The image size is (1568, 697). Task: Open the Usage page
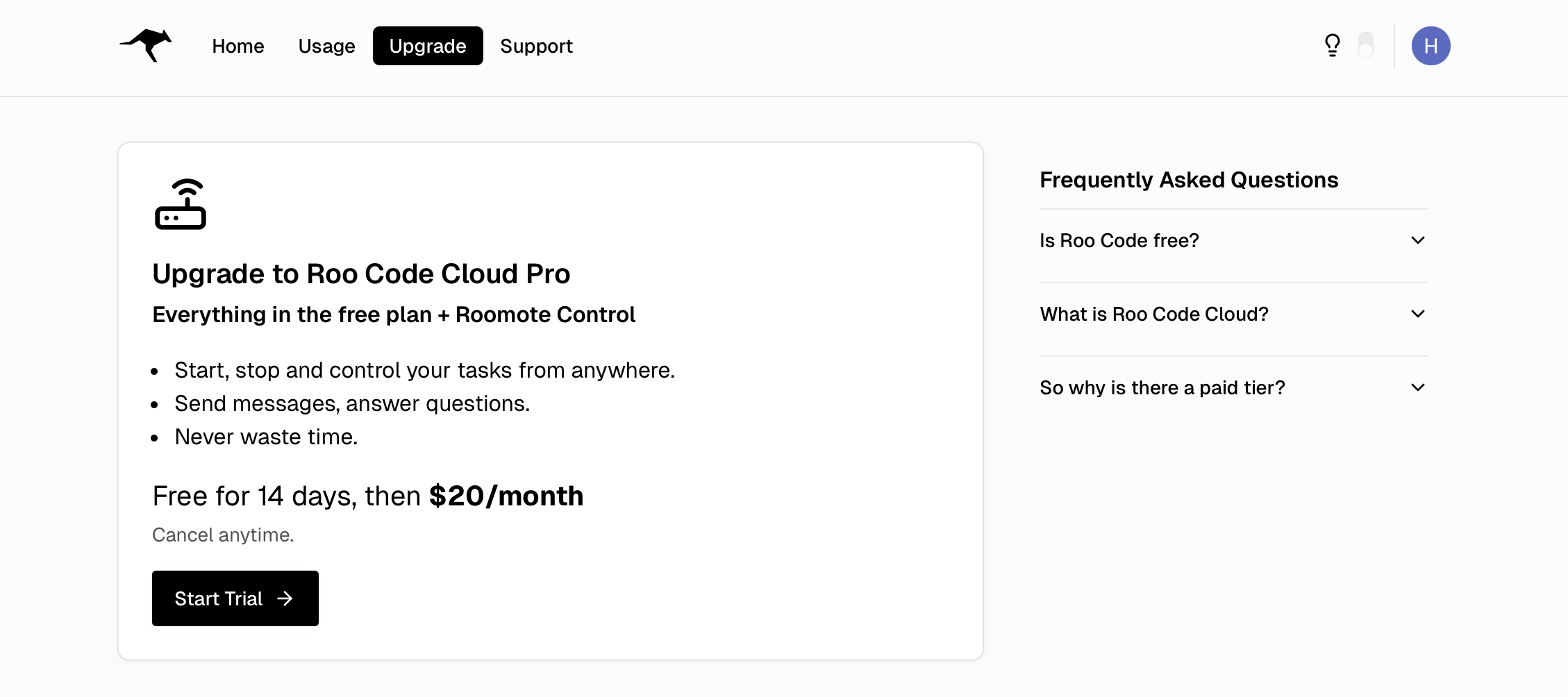coord(326,46)
